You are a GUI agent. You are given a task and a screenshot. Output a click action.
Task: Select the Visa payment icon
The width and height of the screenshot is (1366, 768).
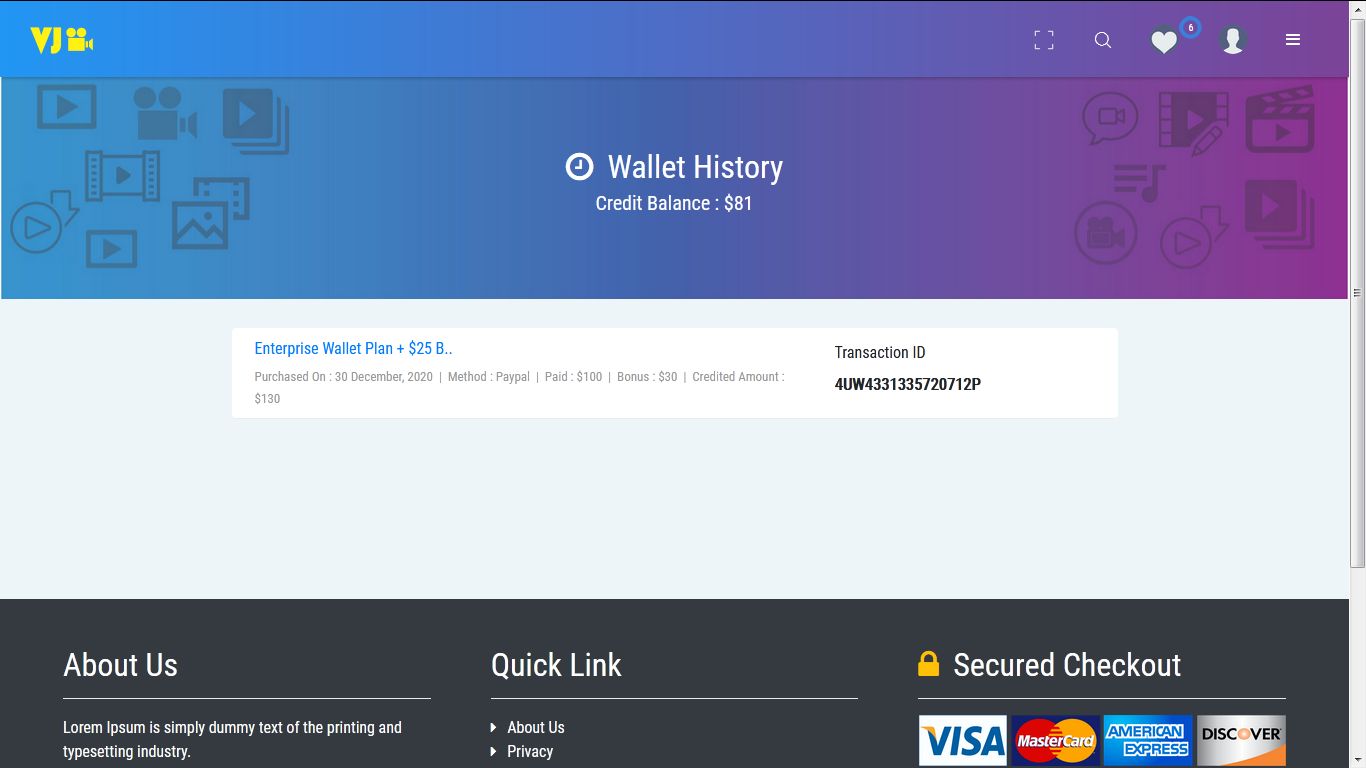click(962, 740)
